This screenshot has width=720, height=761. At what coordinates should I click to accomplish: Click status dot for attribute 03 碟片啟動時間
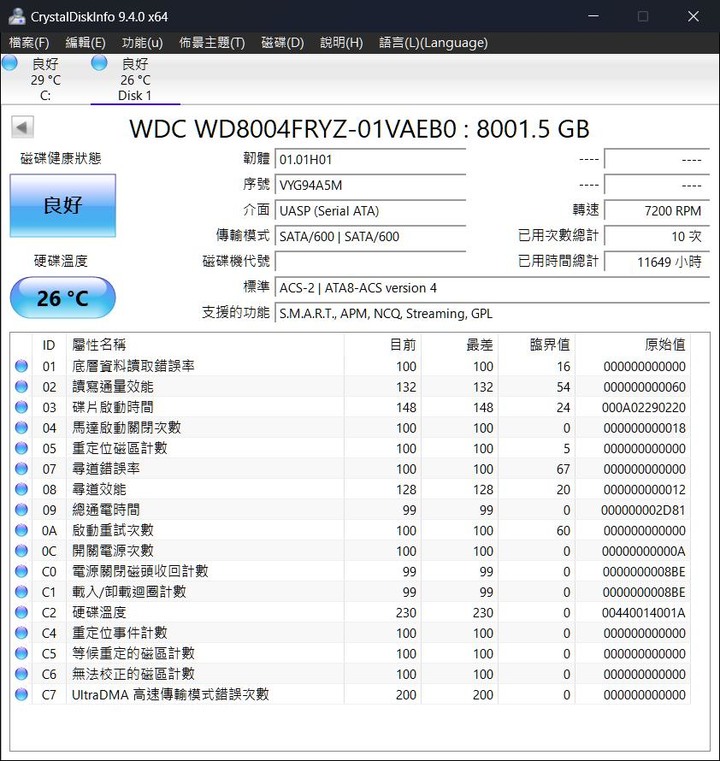(21, 407)
